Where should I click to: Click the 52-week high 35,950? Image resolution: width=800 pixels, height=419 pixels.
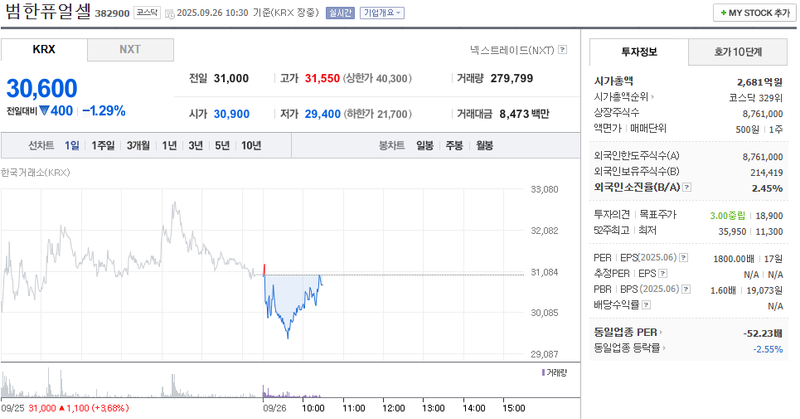(732, 232)
